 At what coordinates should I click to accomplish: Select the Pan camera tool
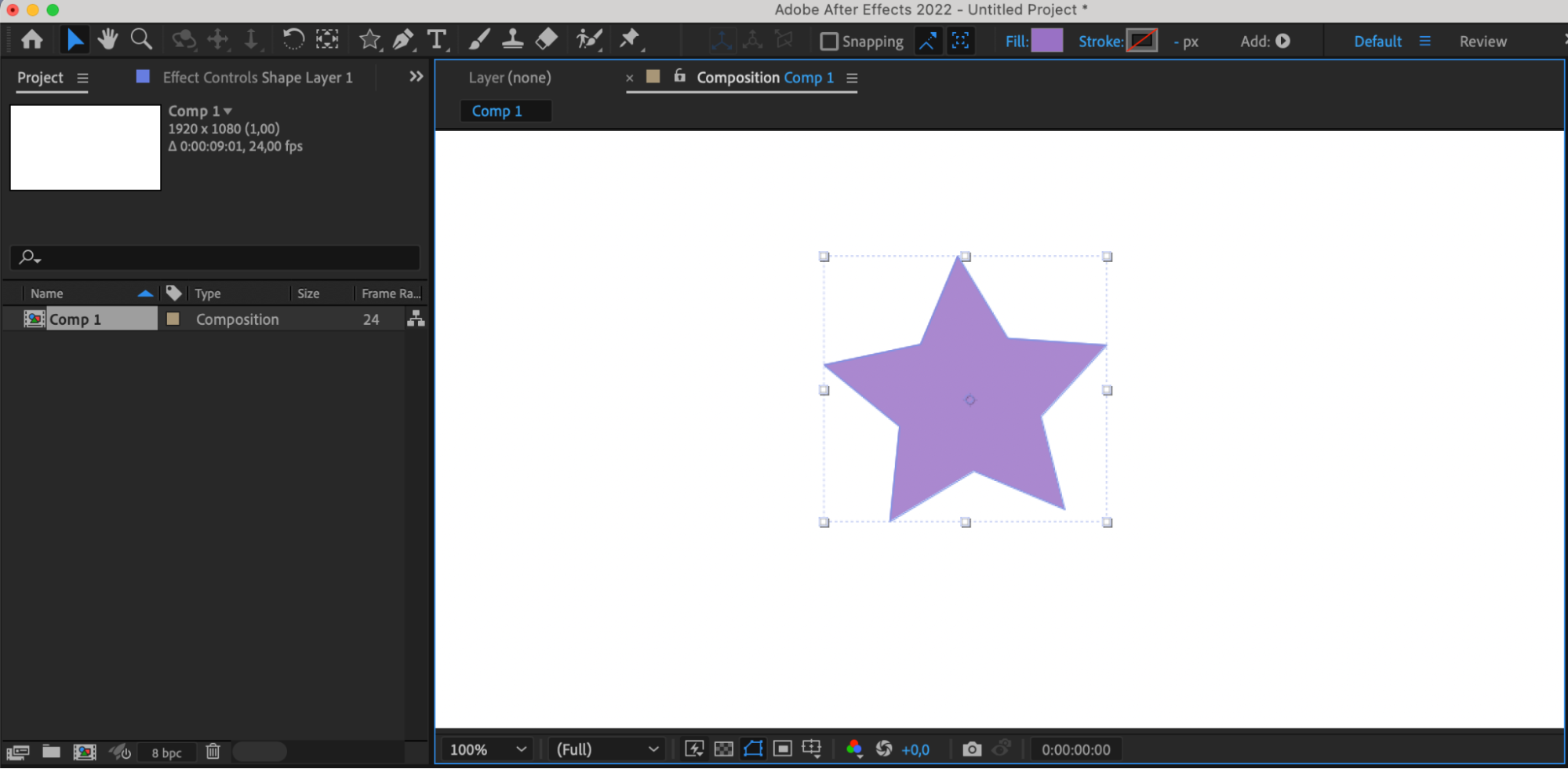218,39
